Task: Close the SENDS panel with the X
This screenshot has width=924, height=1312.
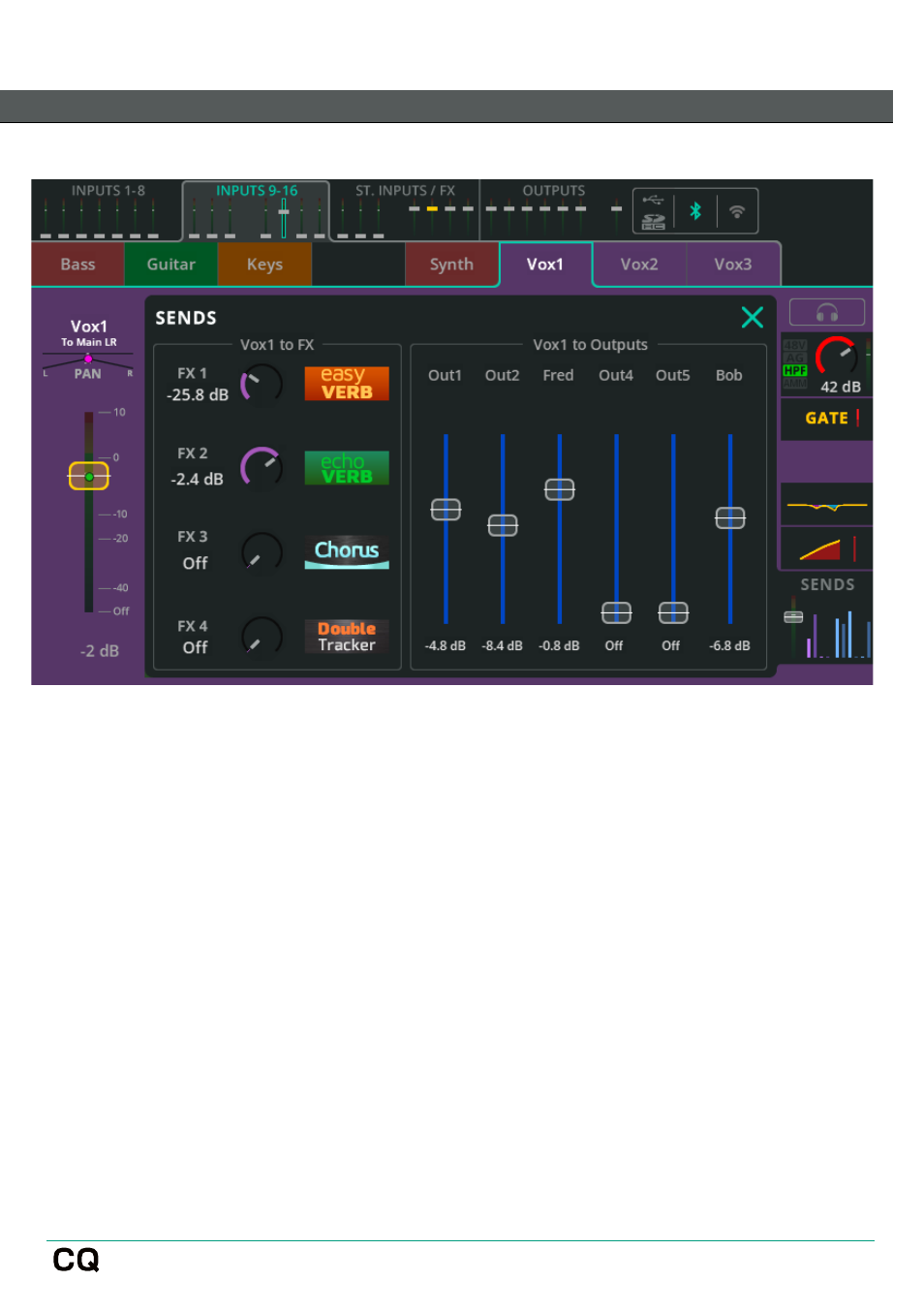Action: point(753,317)
